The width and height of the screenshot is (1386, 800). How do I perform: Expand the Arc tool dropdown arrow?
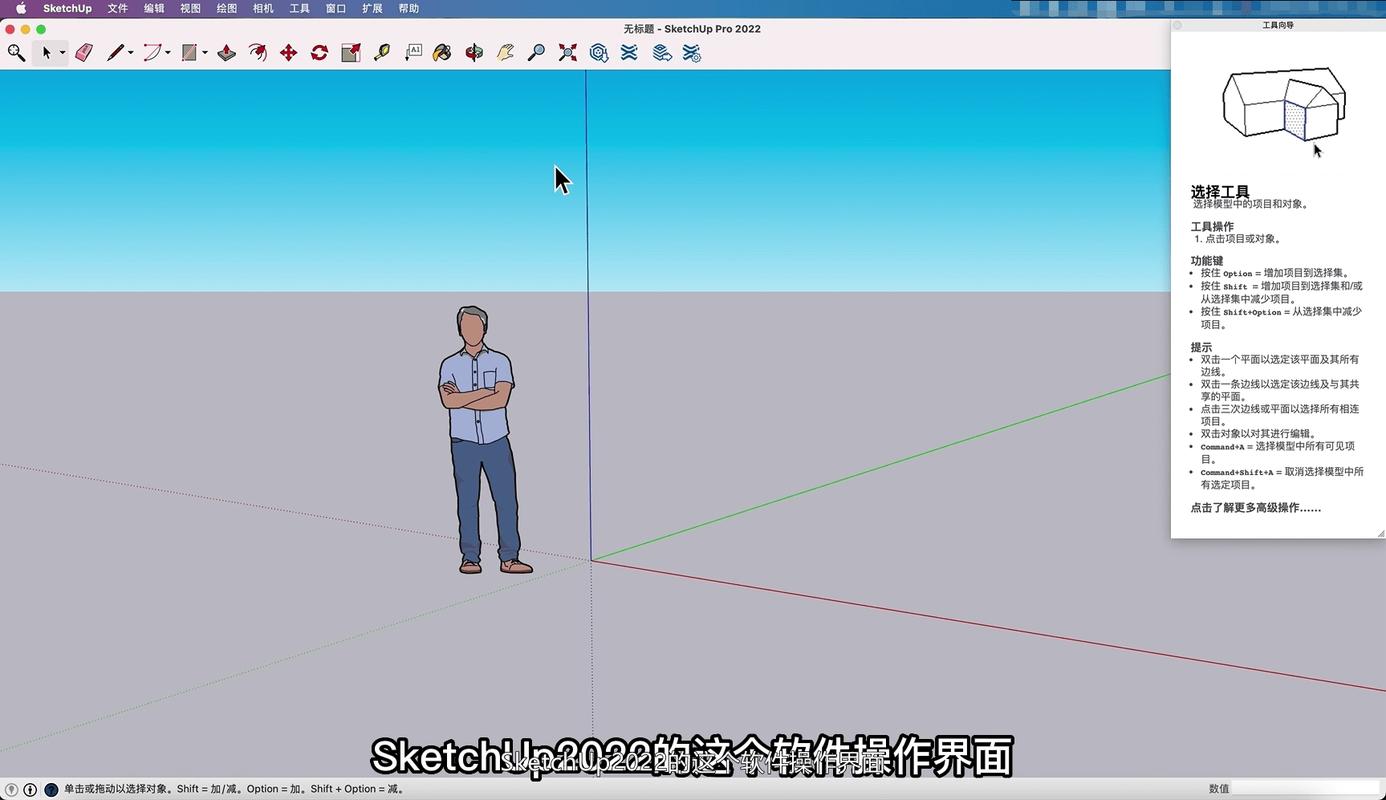168,53
